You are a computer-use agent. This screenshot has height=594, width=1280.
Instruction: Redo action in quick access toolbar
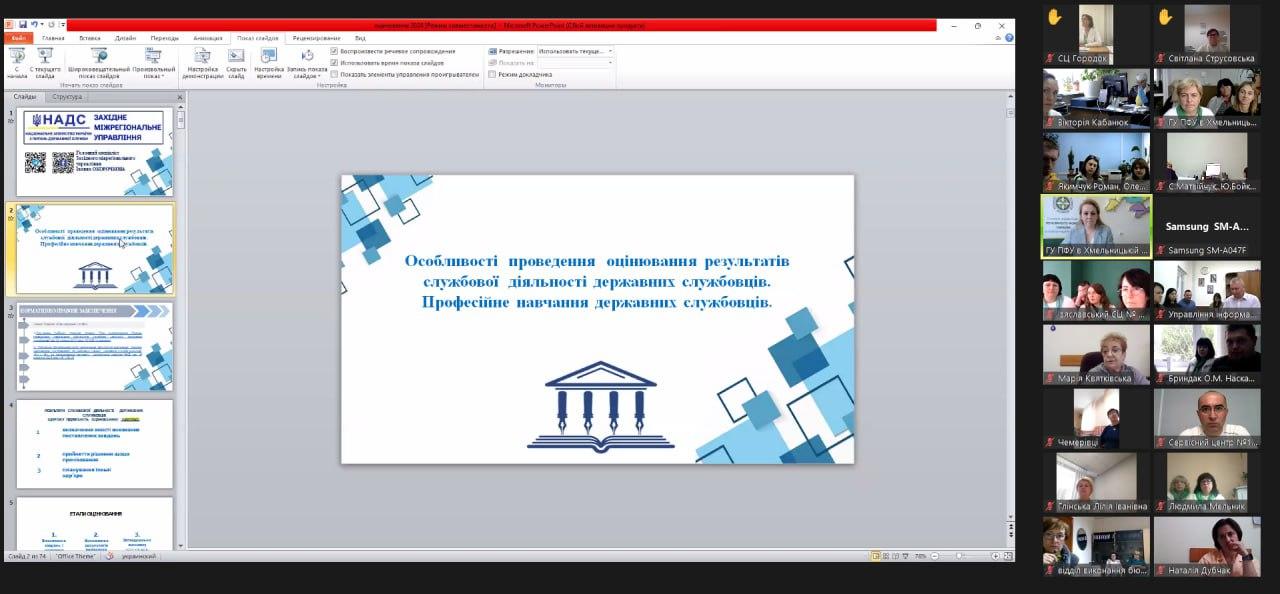[x=51, y=24]
